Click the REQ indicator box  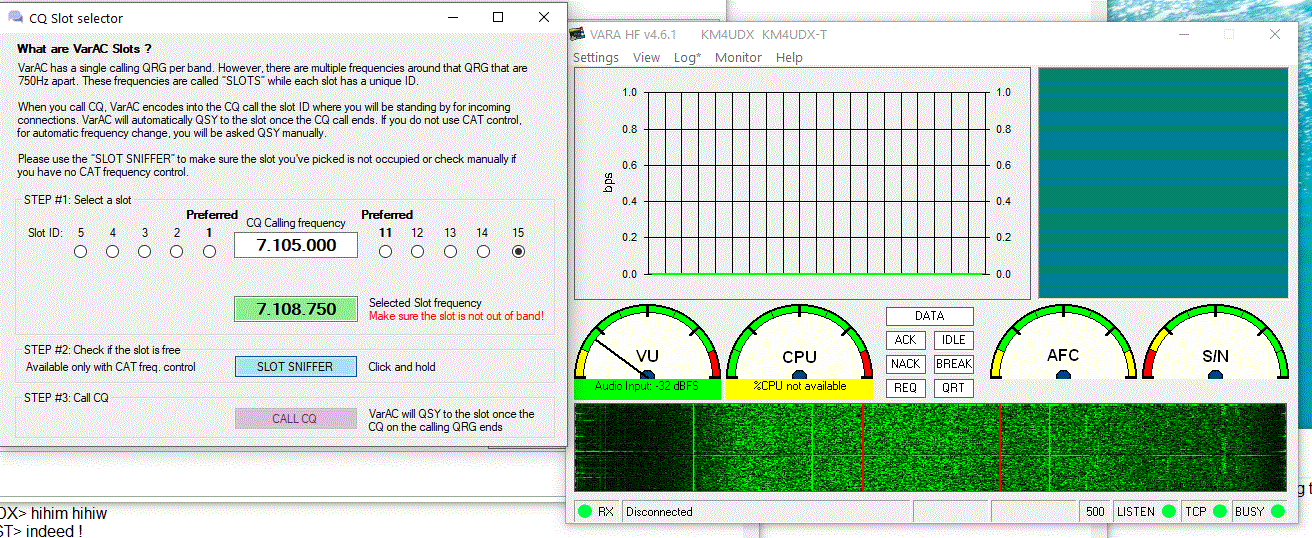(x=905, y=388)
